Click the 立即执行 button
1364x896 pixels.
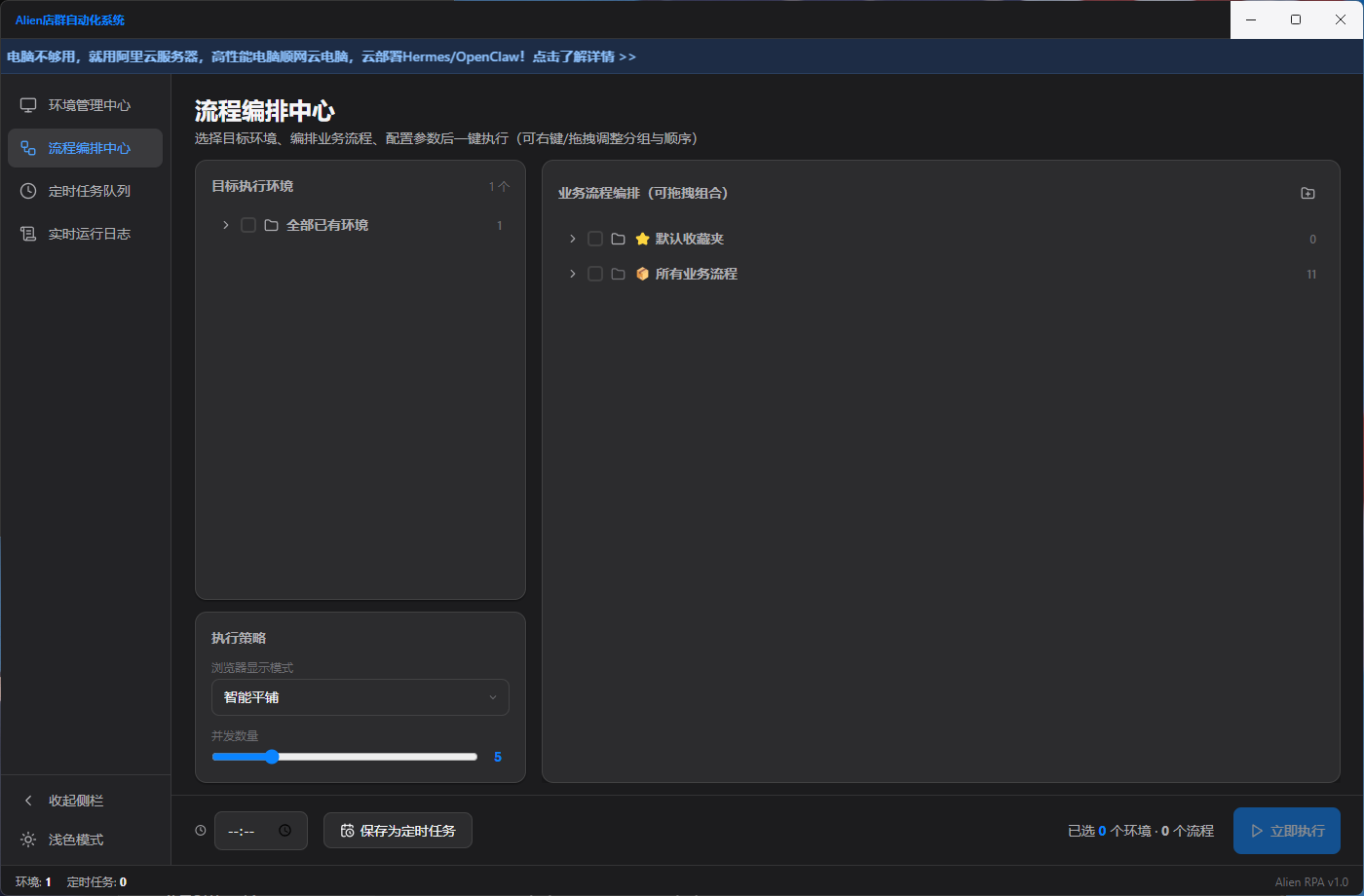point(1287,831)
